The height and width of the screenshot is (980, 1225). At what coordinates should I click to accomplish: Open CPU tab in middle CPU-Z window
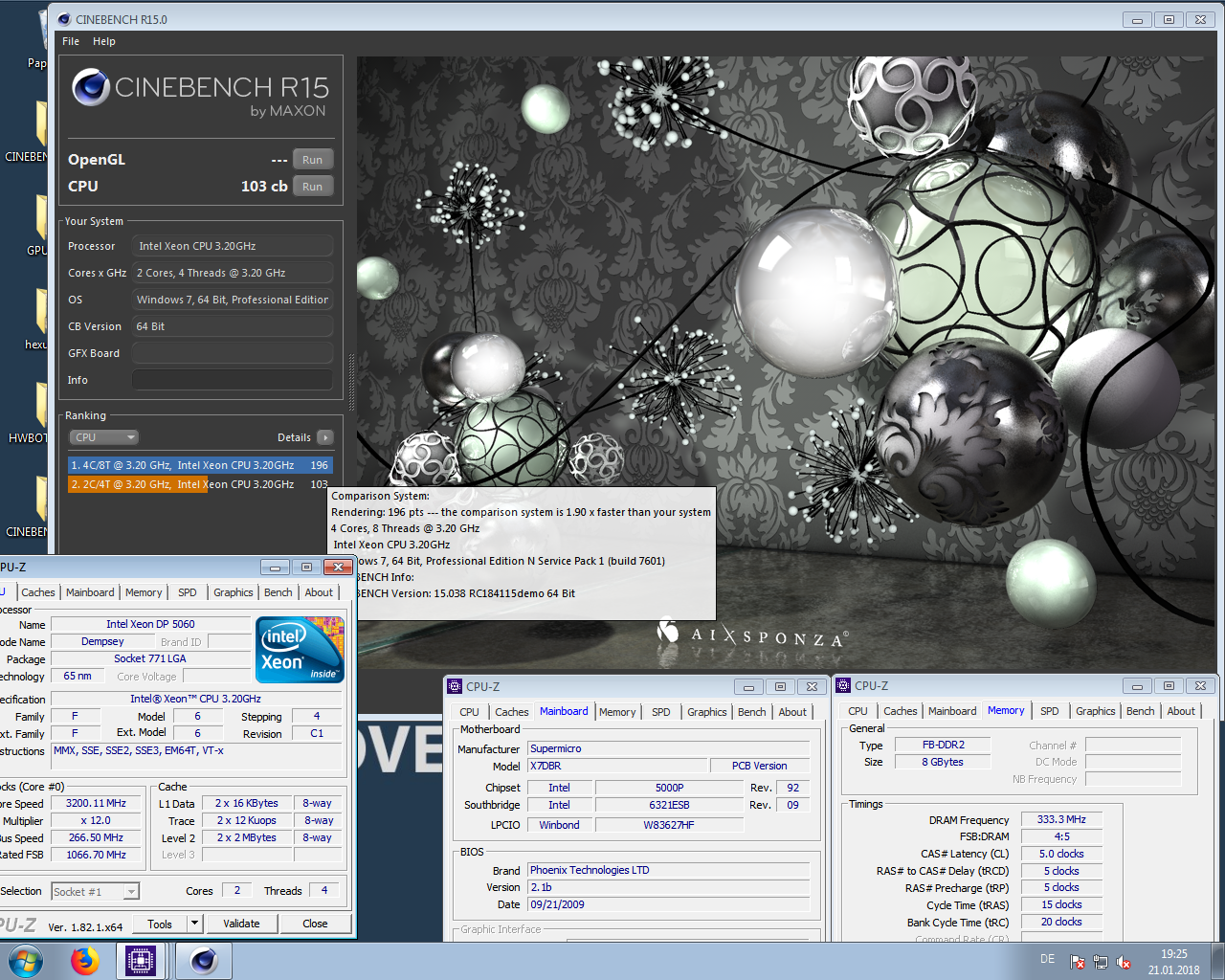coord(469,712)
